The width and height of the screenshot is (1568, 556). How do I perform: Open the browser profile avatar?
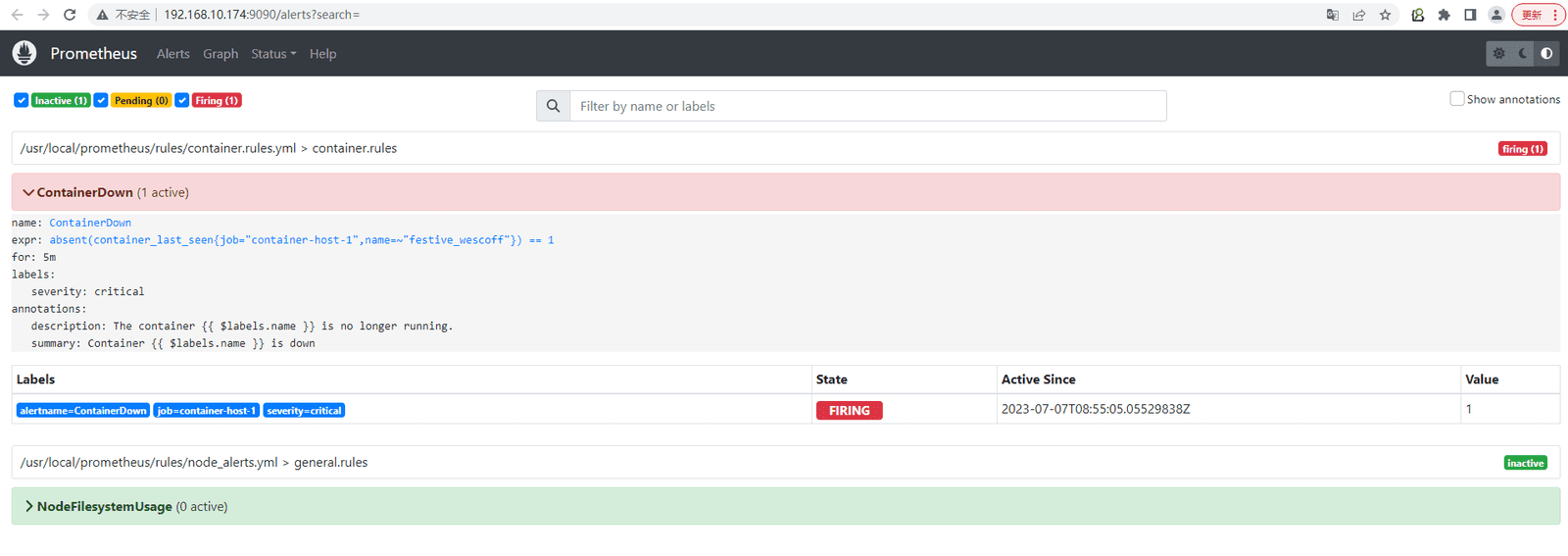click(x=1496, y=15)
